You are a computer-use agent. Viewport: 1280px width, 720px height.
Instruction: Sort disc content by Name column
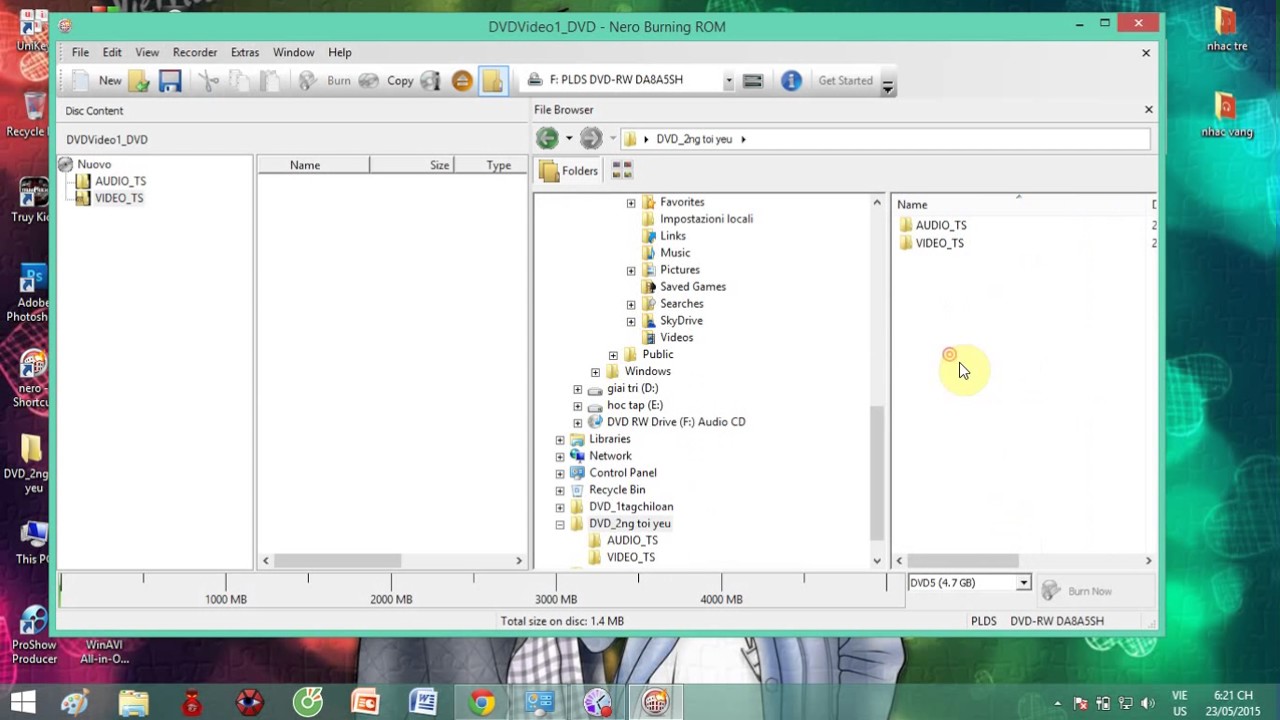click(x=313, y=165)
